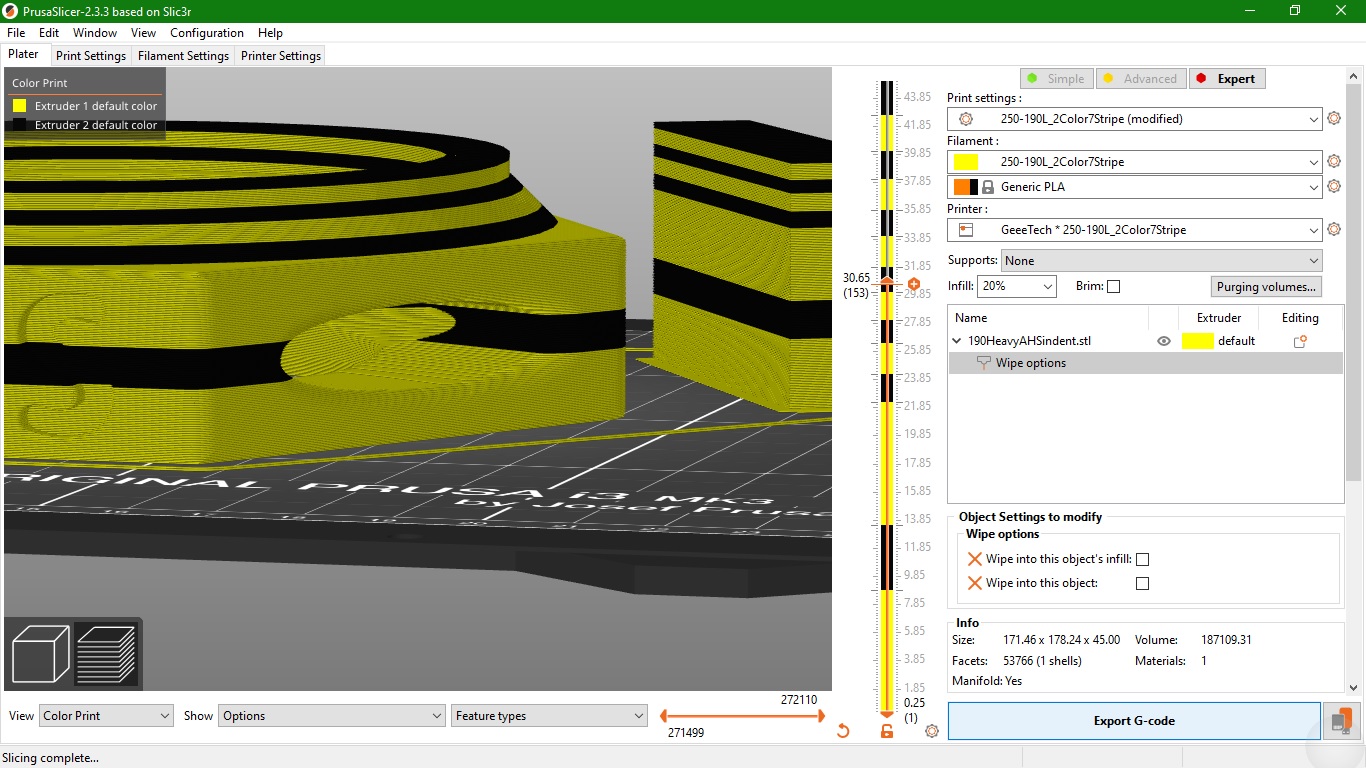
Task: Open the Printer preset dropdown
Action: [x=1135, y=229]
